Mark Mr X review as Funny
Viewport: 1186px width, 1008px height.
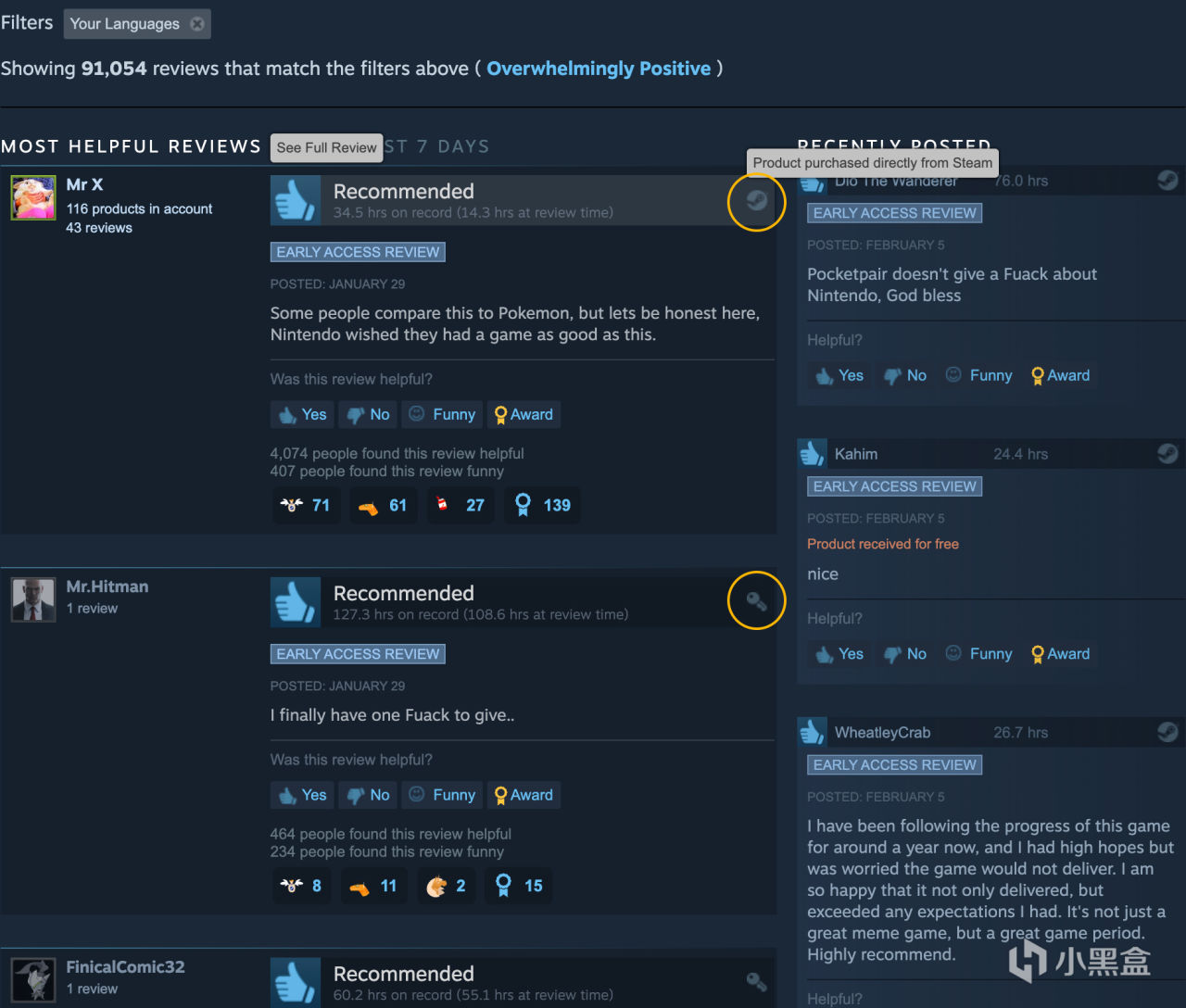tap(442, 414)
